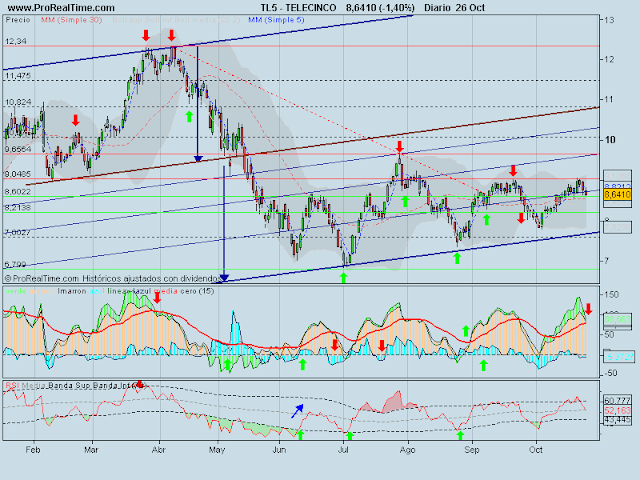Viewport: 640px width, 480px height.
Task: Click the 43,445 RSI lower band value
Action: [618, 419]
